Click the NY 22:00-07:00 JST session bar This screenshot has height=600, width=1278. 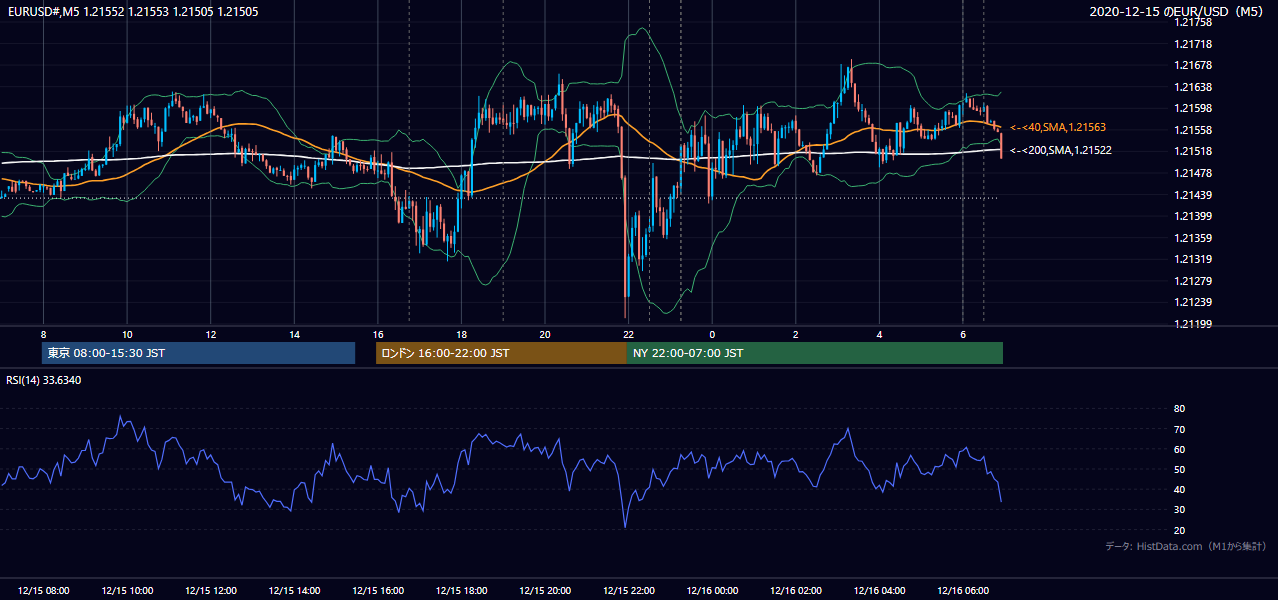coord(815,353)
